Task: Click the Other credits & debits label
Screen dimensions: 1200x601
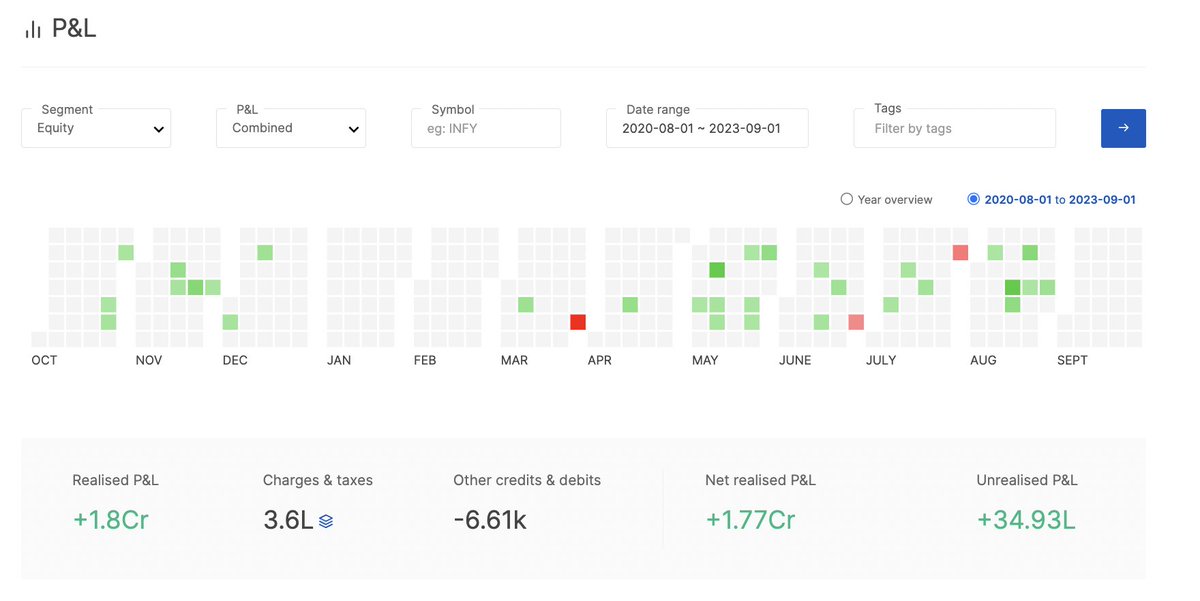Action: pos(527,480)
